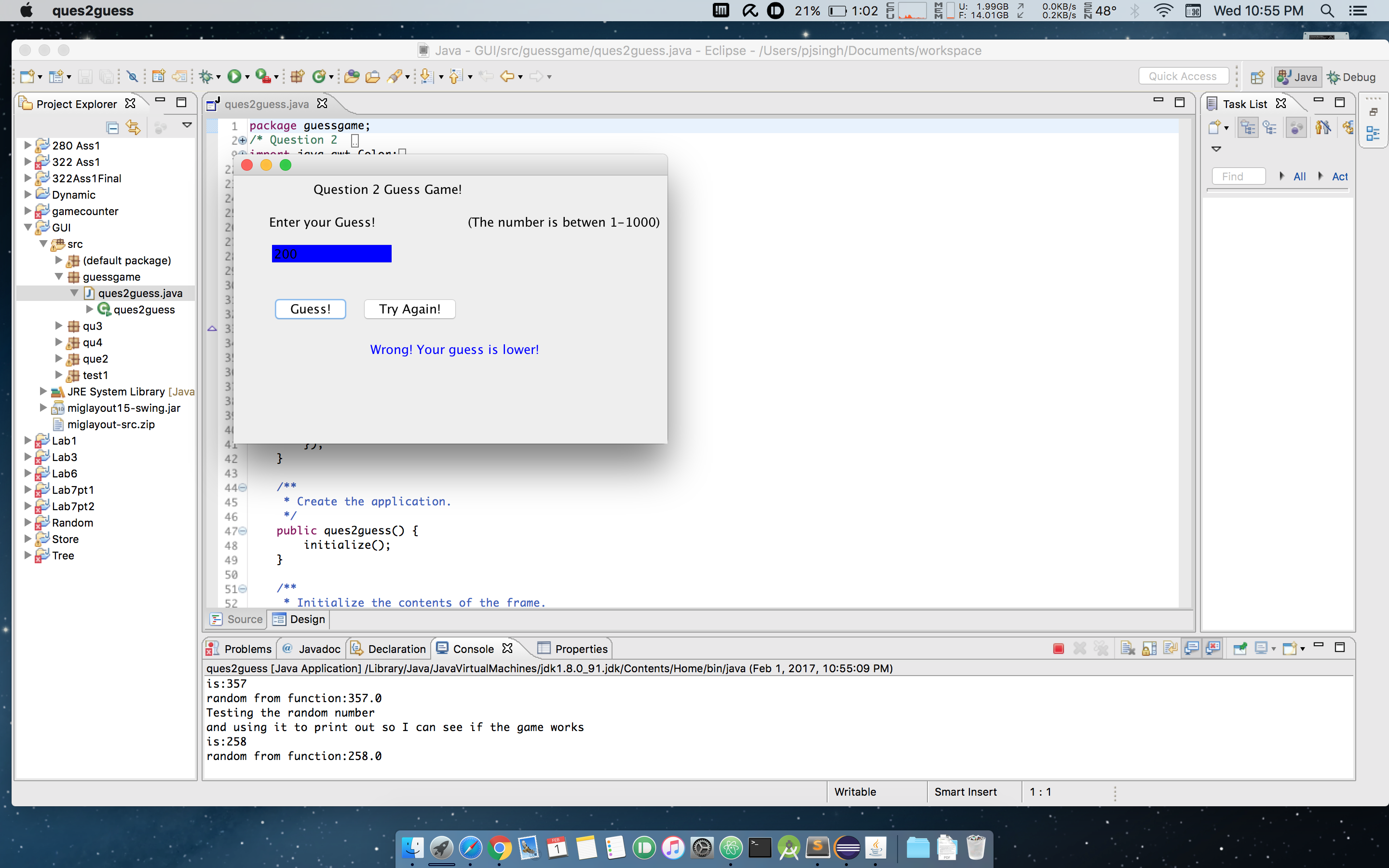Run the program with green Run icon

click(x=234, y=76)
